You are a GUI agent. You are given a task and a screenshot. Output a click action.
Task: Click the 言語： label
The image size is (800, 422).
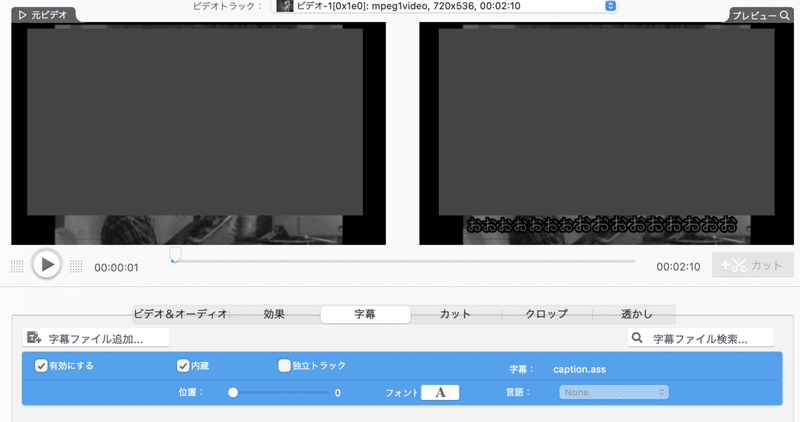518,392
